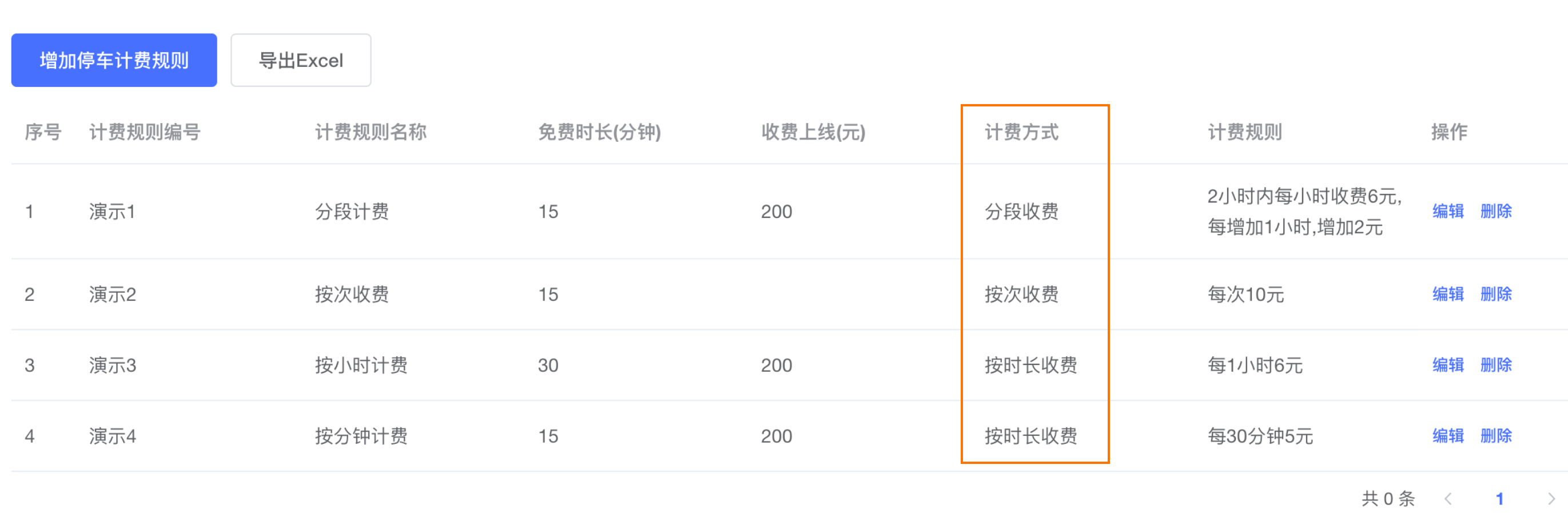The image size is (1568, 524).
Task: Click 编辑 link for 演示1 row
Action: click(x=1447, y=211)
